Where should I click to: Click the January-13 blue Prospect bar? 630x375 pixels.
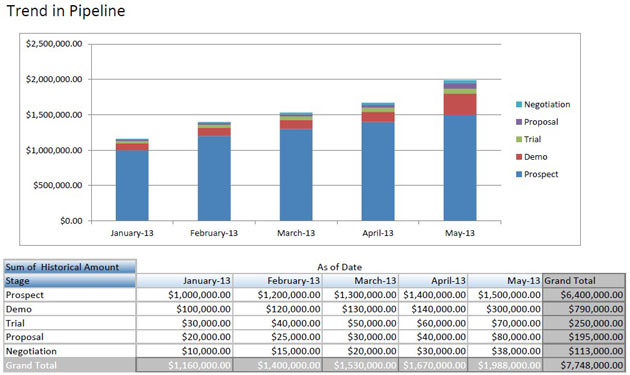(x=132, y=185)
